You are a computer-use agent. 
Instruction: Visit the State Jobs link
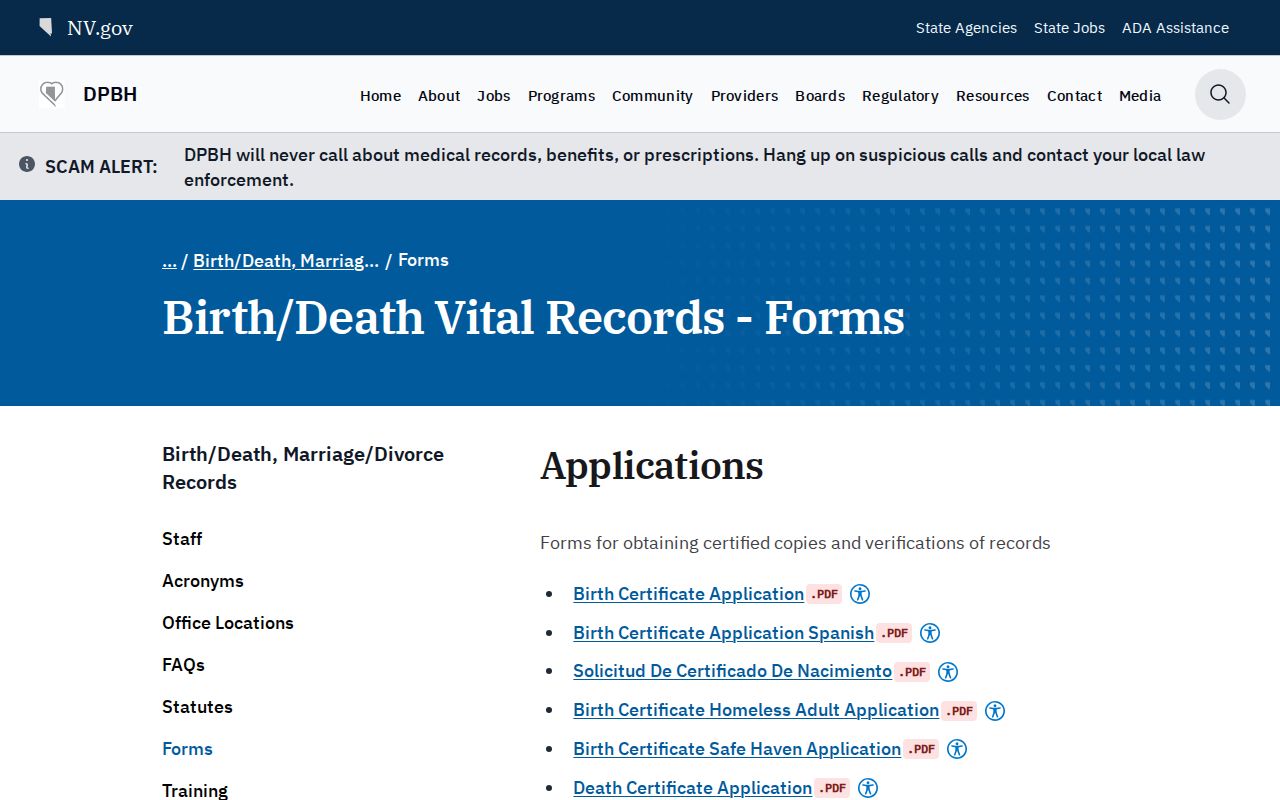[x=1069, y=28]
